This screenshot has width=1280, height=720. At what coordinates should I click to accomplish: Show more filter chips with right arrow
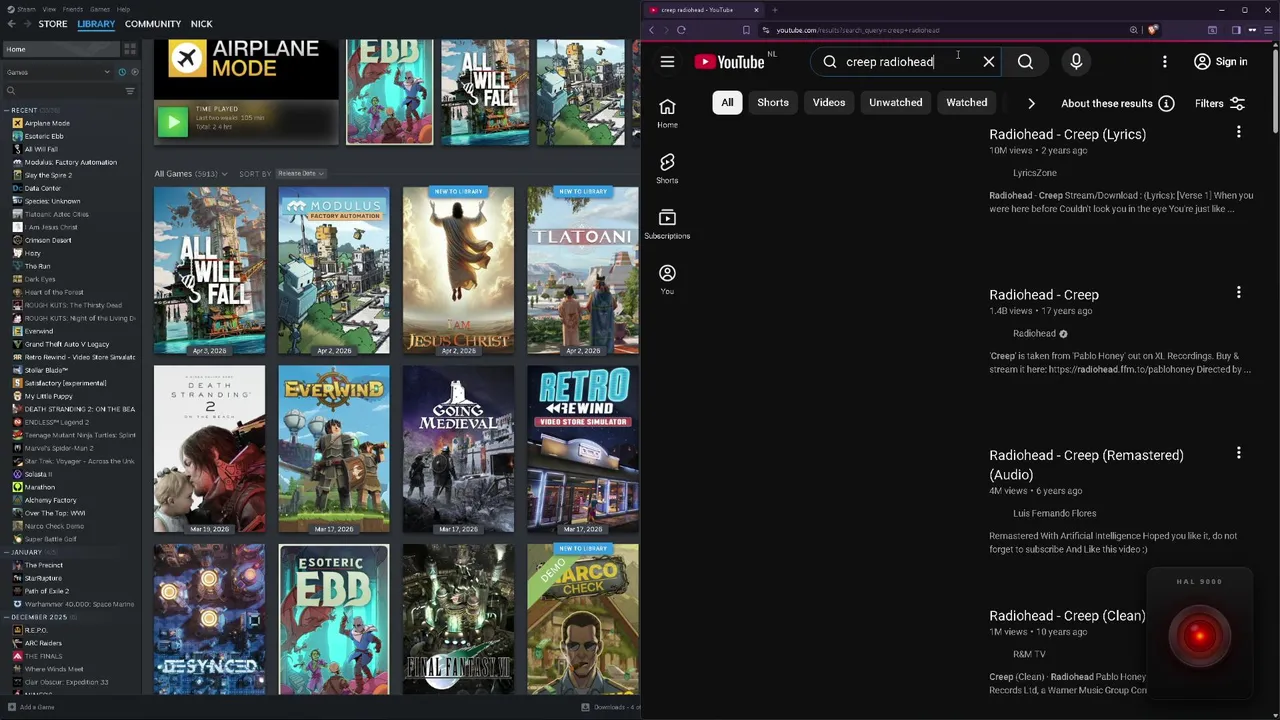pos(1031,103)
